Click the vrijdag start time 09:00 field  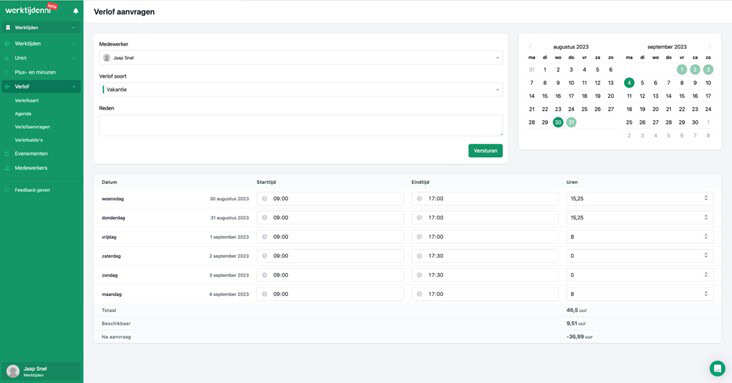pos(330,237)
